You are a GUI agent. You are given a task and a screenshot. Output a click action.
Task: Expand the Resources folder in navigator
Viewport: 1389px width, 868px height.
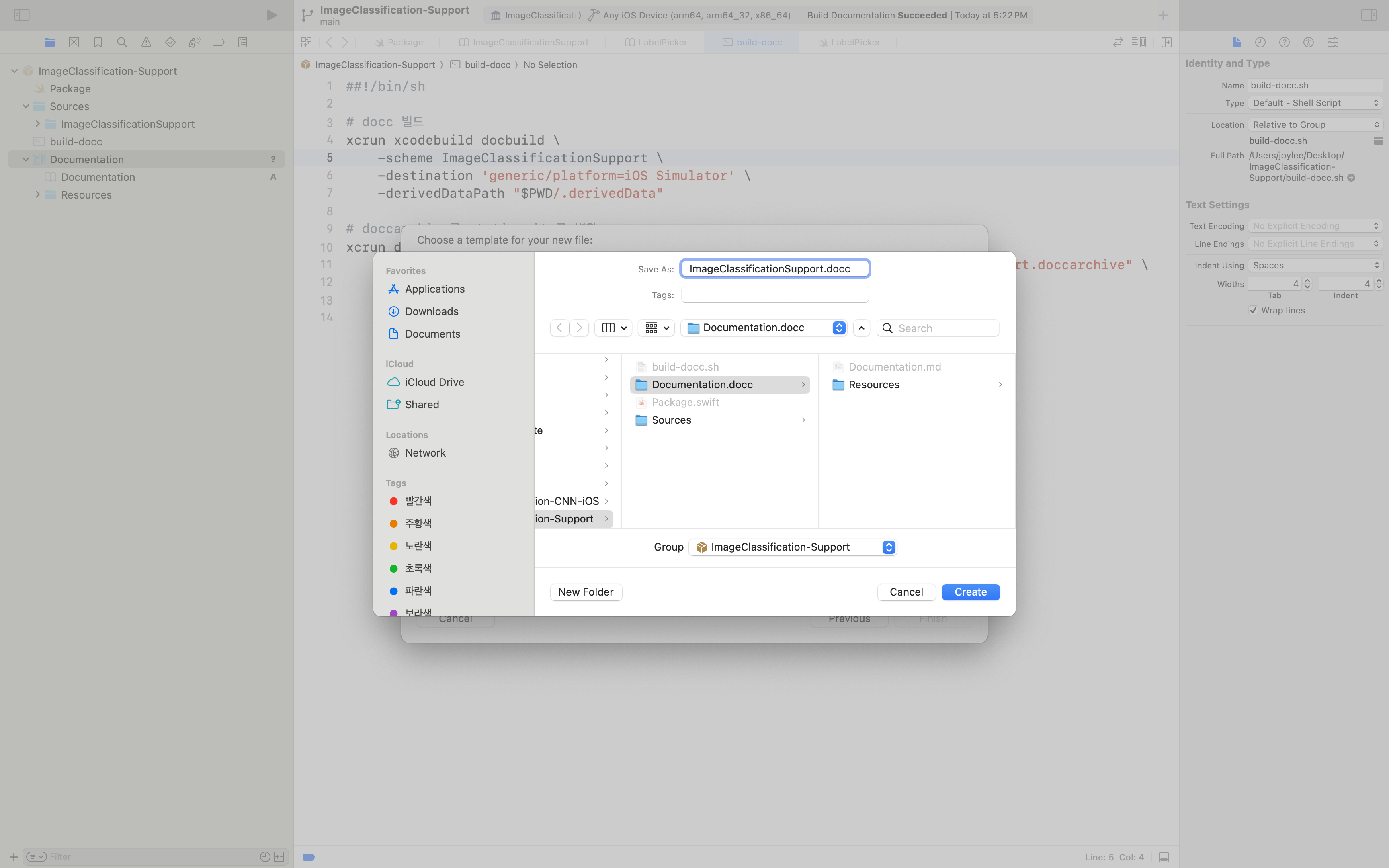click(38, 194)
